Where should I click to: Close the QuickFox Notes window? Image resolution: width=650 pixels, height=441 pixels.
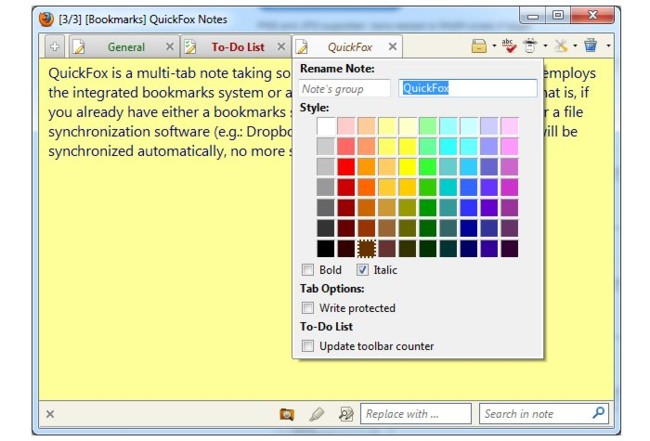(x=593, y=16)
